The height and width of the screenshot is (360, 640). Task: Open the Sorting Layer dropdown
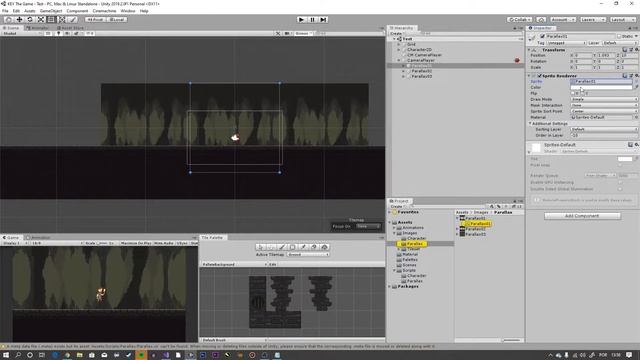604,129
